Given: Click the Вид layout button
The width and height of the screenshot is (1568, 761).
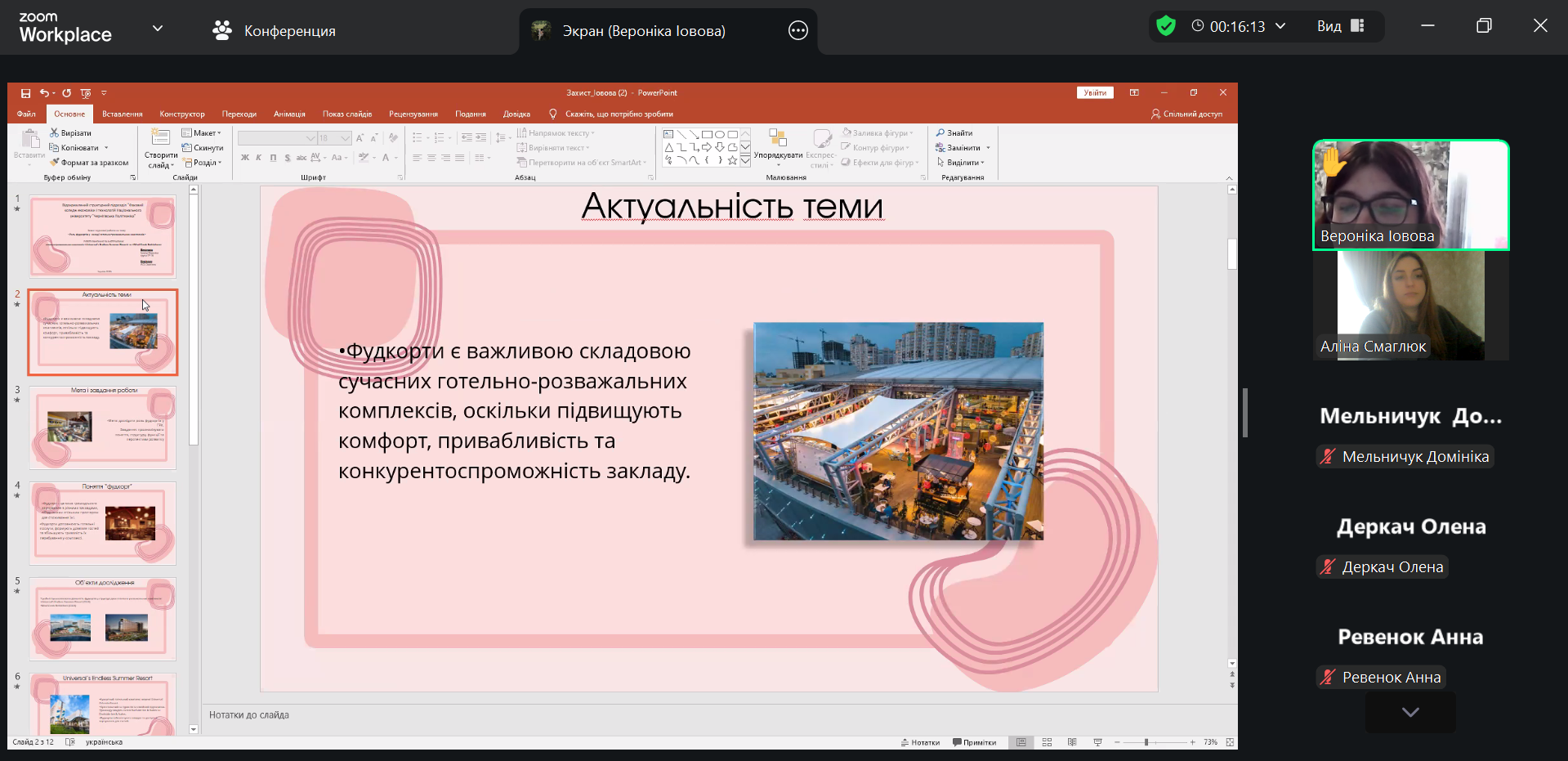Looking at the screenshot, I should (1340, 26).
